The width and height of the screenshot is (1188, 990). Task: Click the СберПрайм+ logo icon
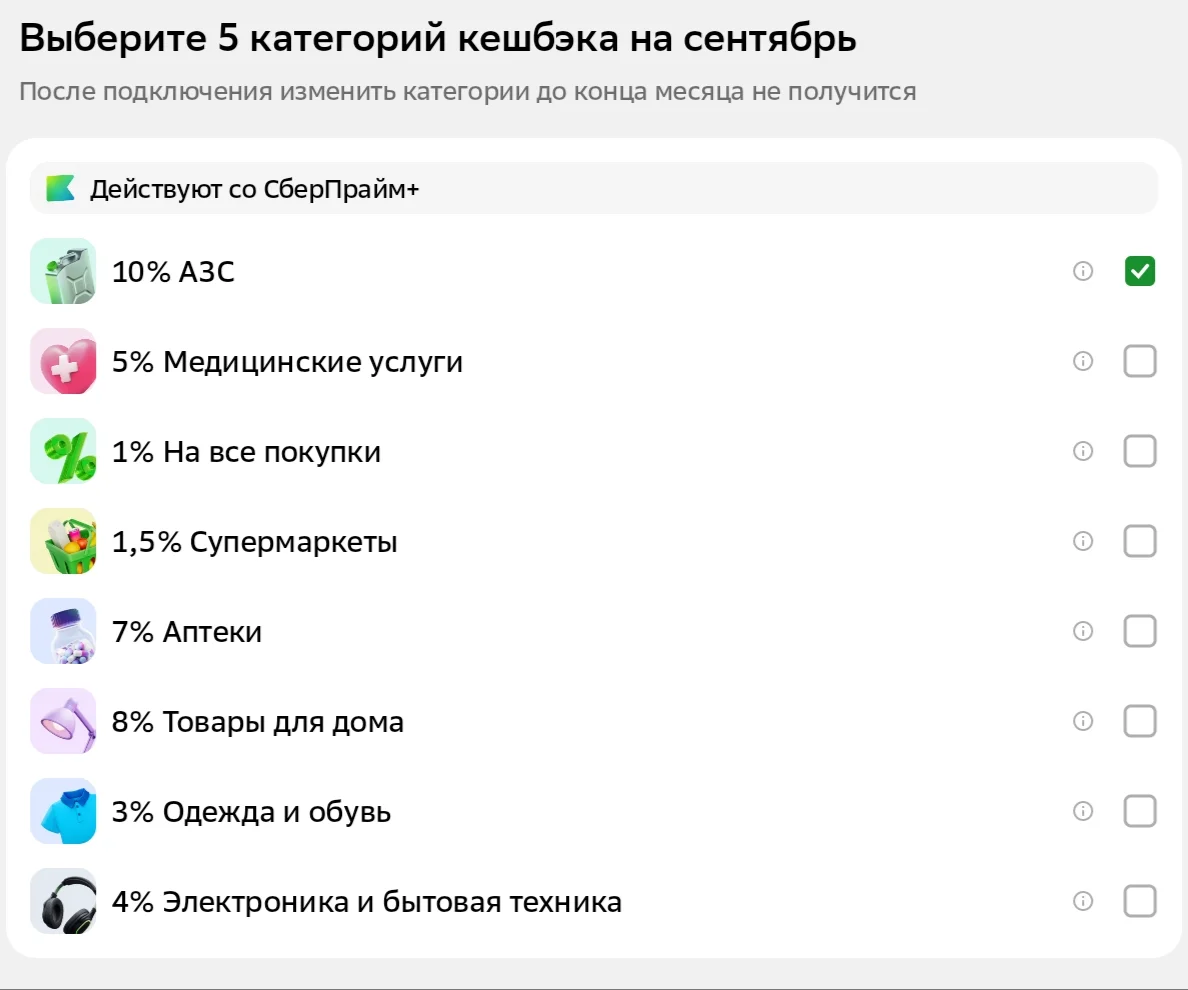[60, 189]
